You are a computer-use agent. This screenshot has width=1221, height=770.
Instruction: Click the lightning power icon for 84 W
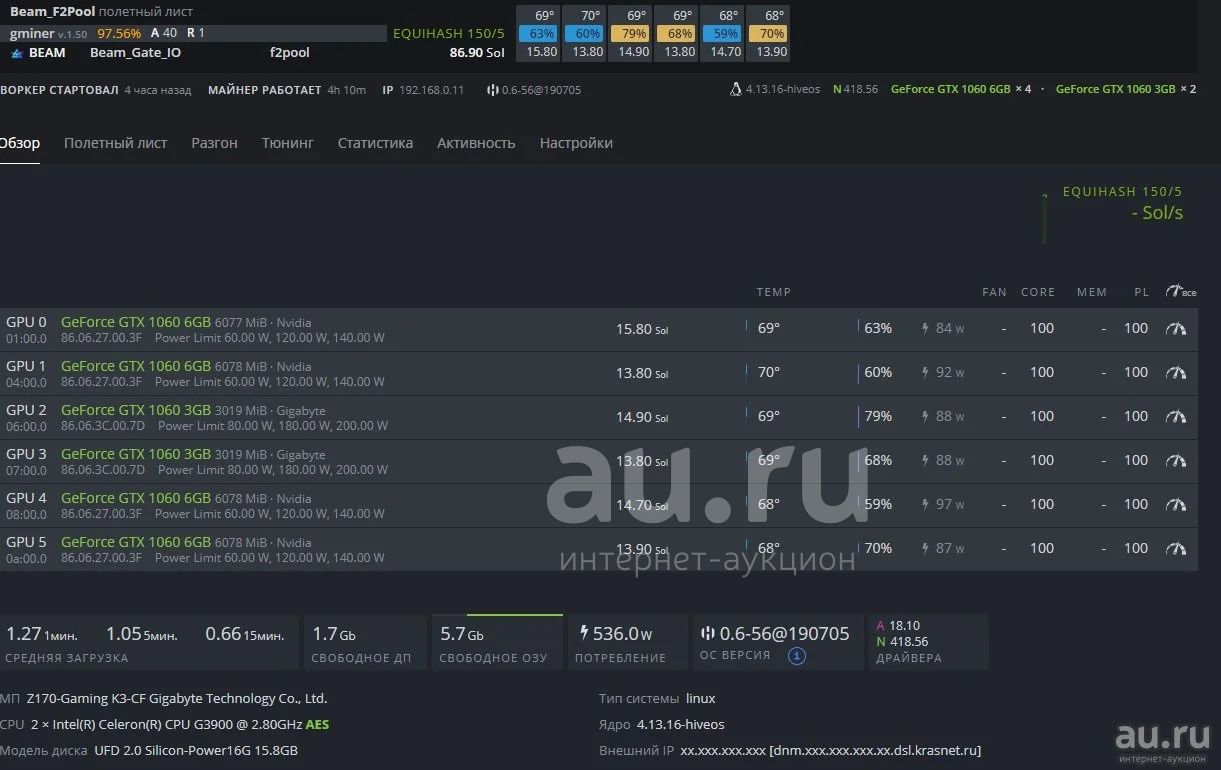[925, 328]
